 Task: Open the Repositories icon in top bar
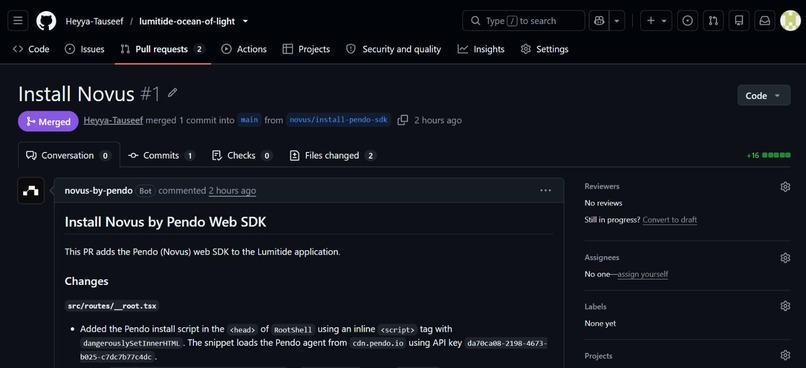click(x=739, y=21)
